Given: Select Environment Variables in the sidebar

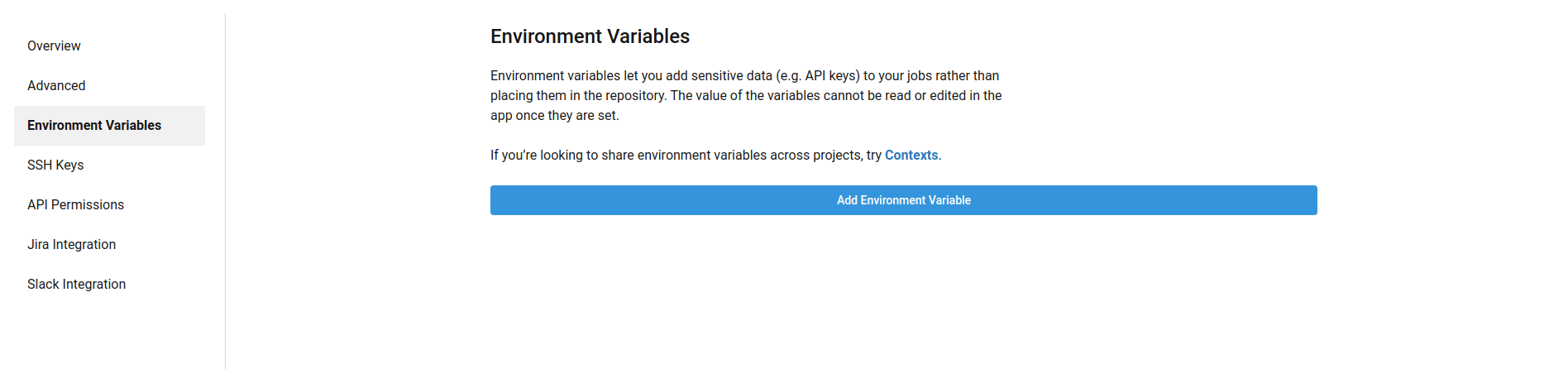Looking at the screenshot, I should pyautogui.click(x=94, y=126).
